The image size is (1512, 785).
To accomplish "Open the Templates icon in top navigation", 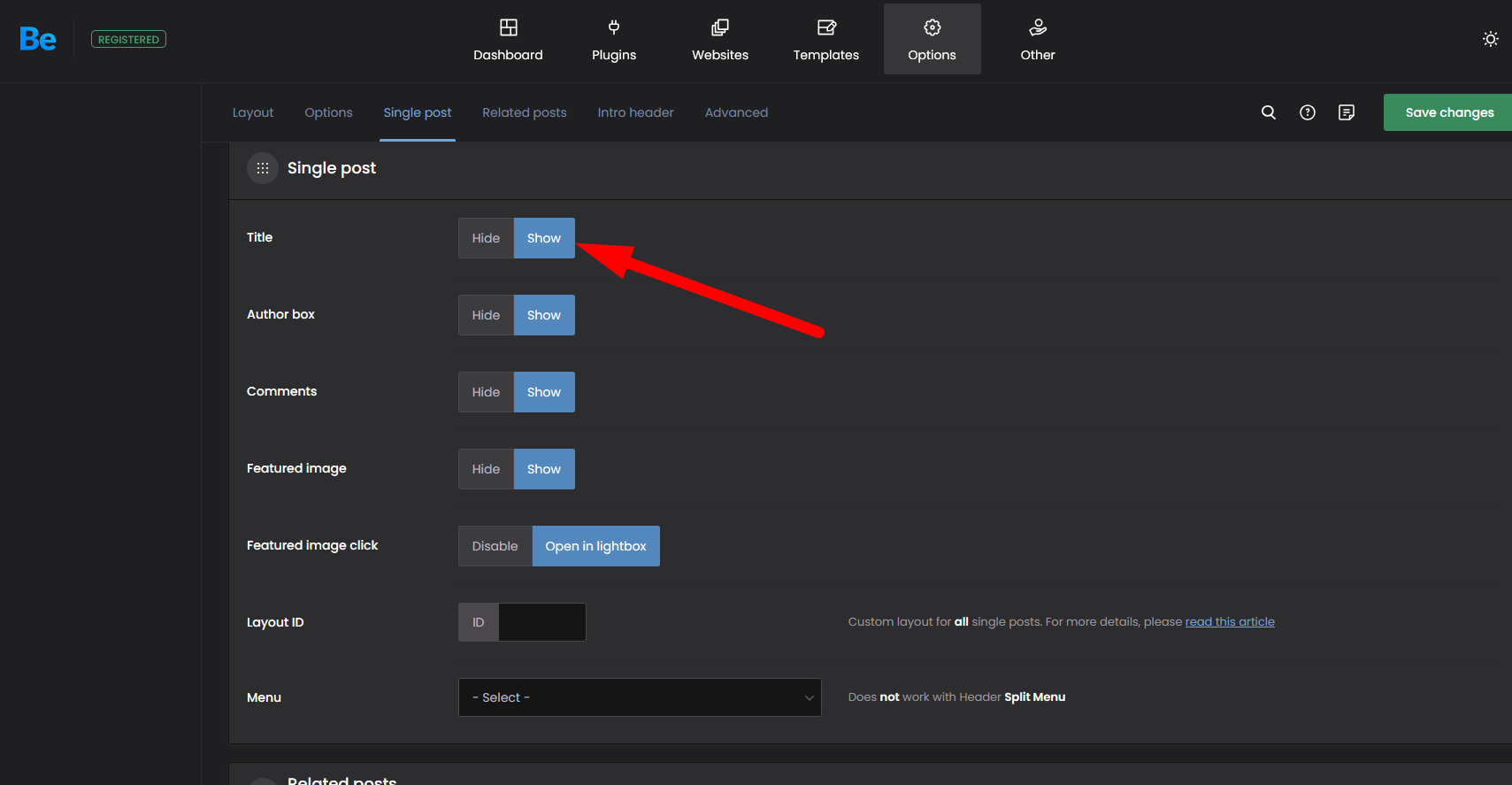I will (x=825, y=28).
